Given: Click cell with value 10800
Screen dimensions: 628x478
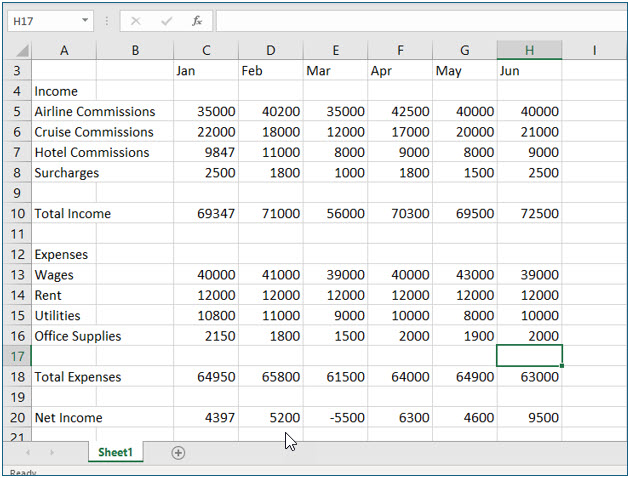Looking at the screenshot, I should [x=206, y=315].
